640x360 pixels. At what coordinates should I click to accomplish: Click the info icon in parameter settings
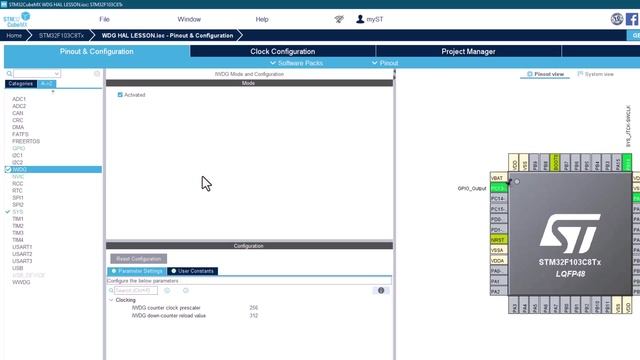click(x=381, y=291)
